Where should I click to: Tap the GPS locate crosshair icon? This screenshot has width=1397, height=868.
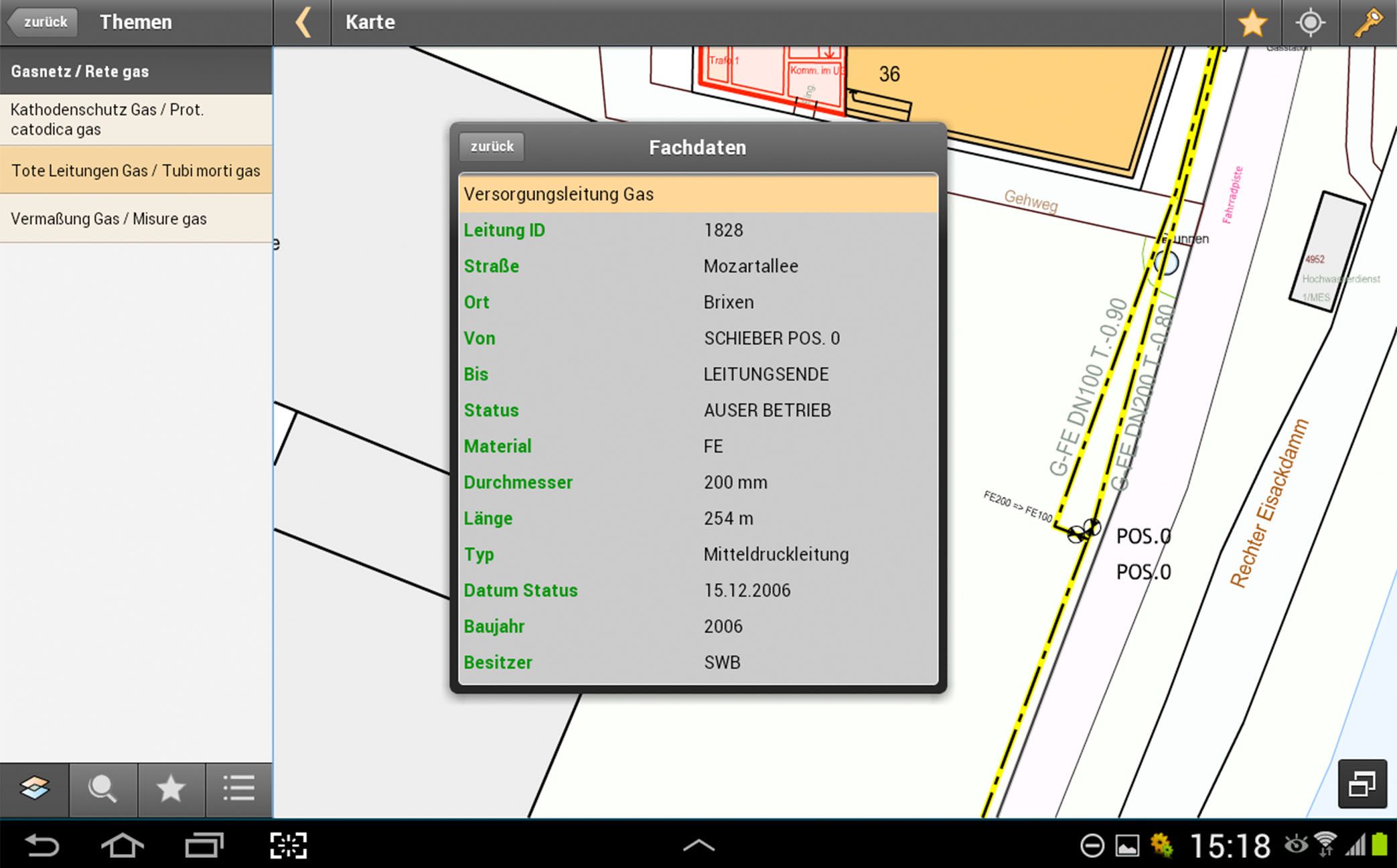(1310, 23)
